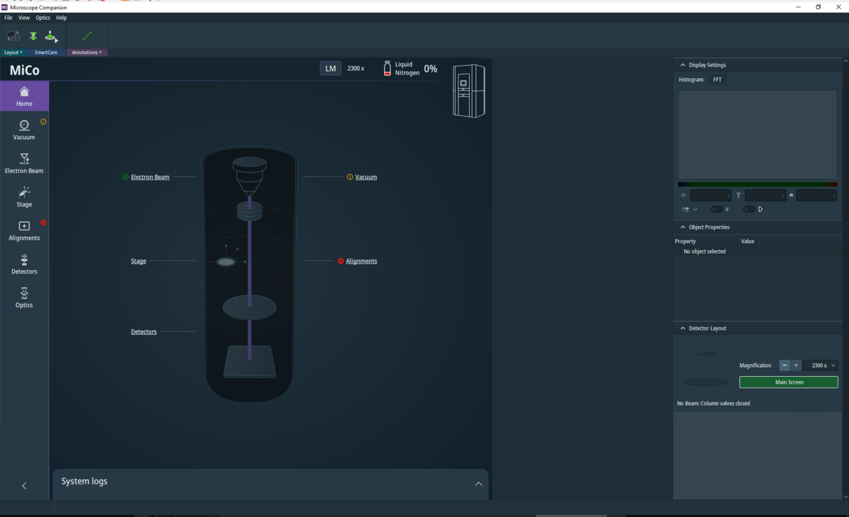Screen dimensions: 849x517
Task: Open the File menu
Action: coord(8,18)
